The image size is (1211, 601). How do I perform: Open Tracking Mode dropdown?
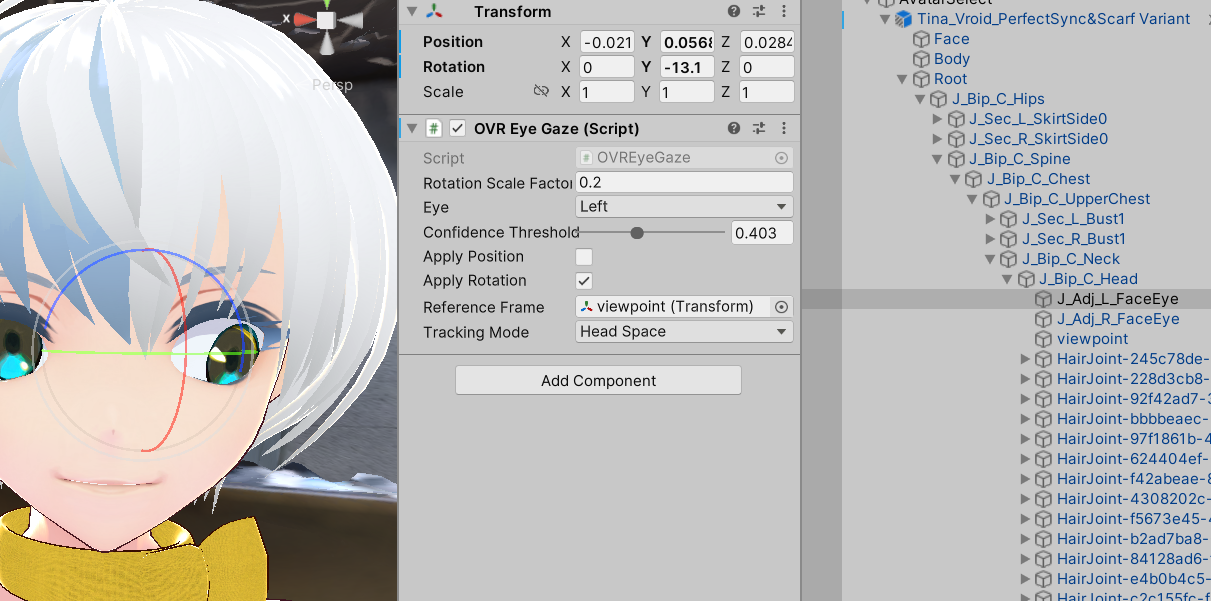[684, 332]
